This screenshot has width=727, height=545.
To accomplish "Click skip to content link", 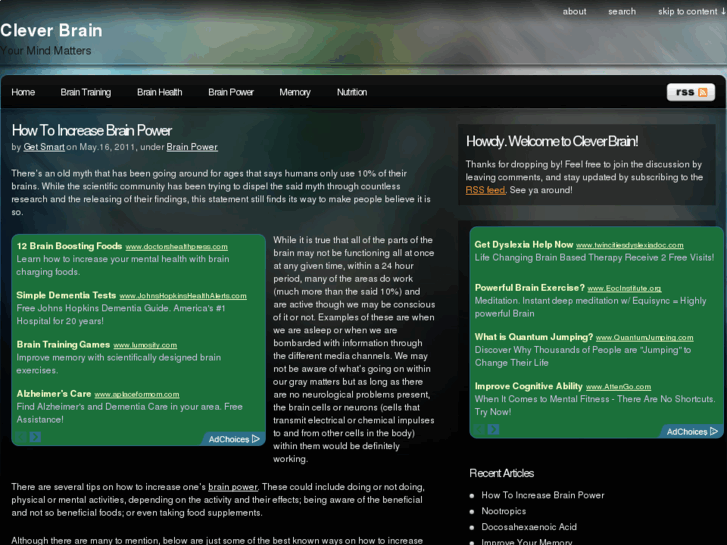I will point(692,12).
